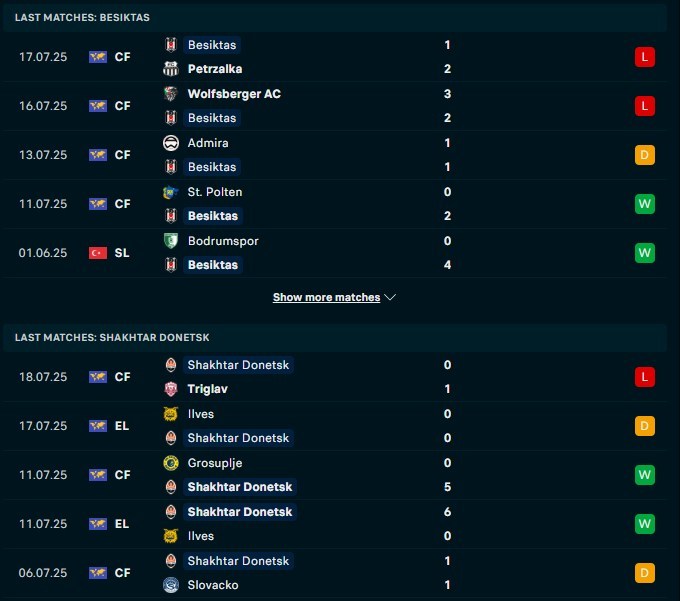Screen dimensions: 680x601
Task: Open the Wolfsberger AC team link
Action: pyautogui.click(x=234, y=94)
